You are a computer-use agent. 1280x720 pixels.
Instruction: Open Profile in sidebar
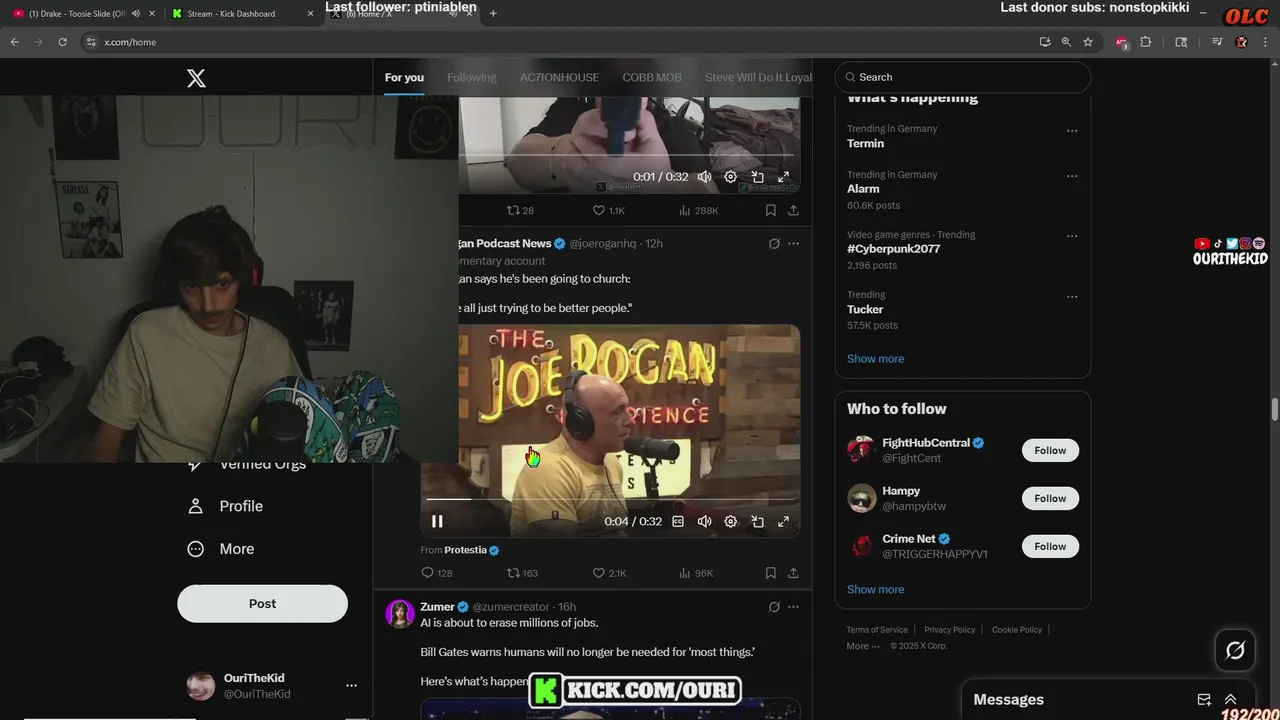[225, 506]
